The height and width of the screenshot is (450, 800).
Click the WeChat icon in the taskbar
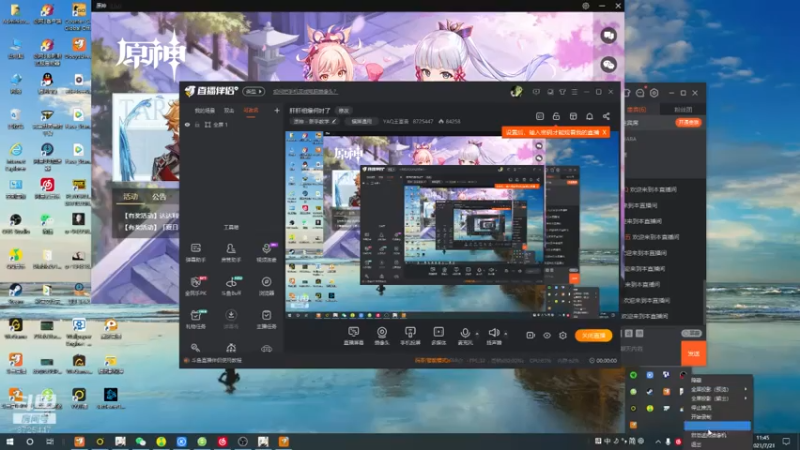point(140,441)
